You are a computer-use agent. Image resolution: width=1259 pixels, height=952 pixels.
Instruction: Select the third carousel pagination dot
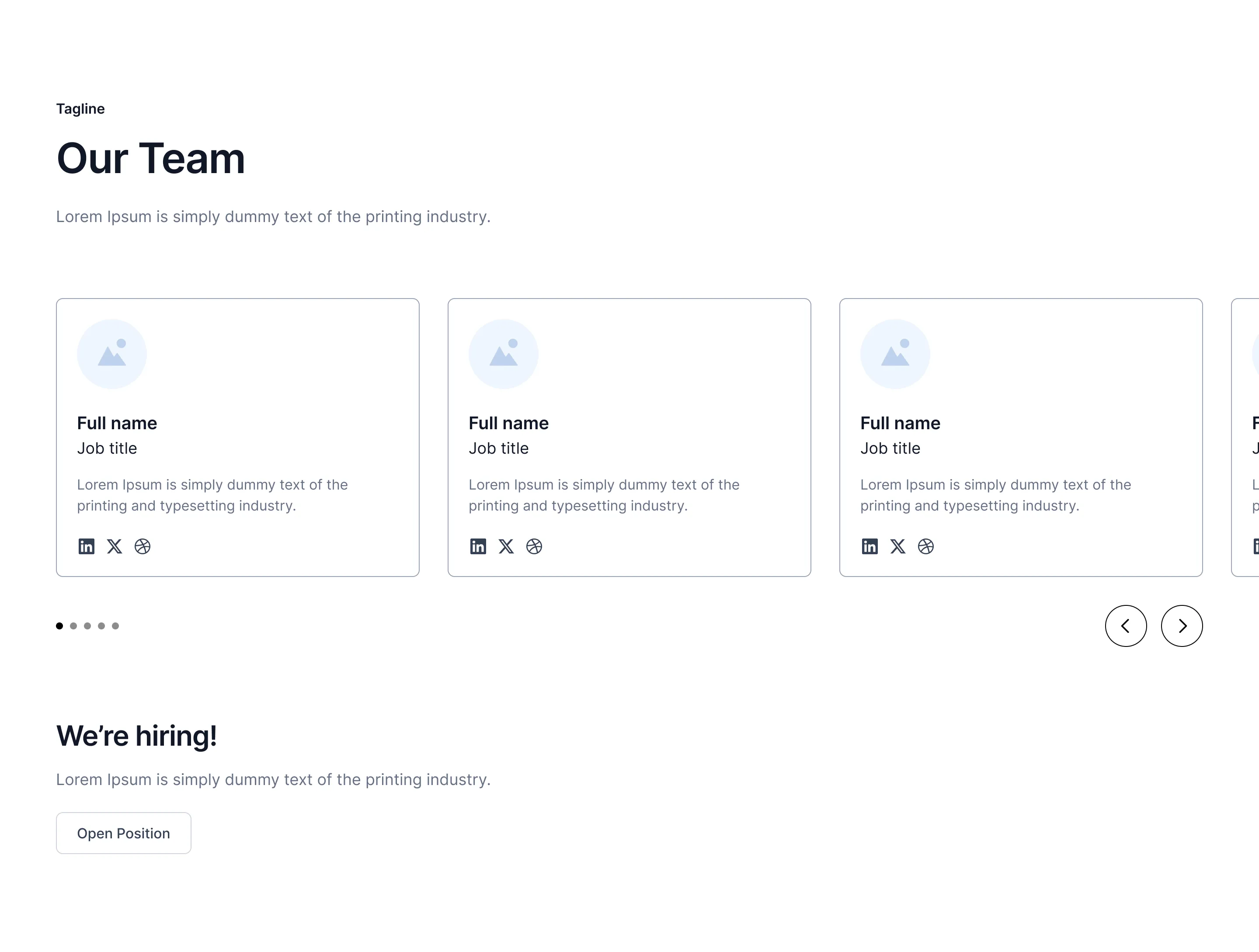[87, 626]
